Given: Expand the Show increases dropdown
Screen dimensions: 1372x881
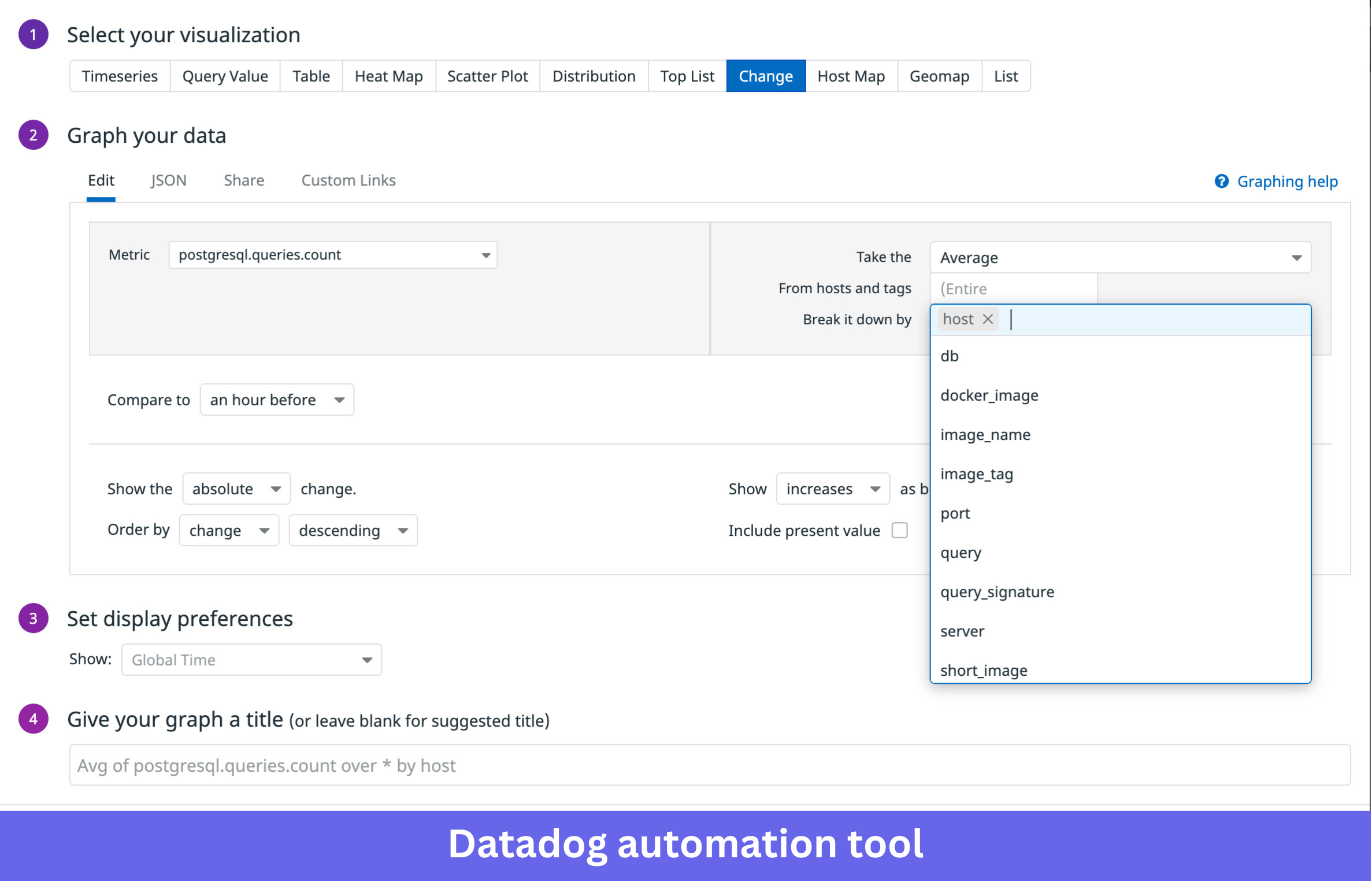Looking at the screenshot, I should point(833,488).
